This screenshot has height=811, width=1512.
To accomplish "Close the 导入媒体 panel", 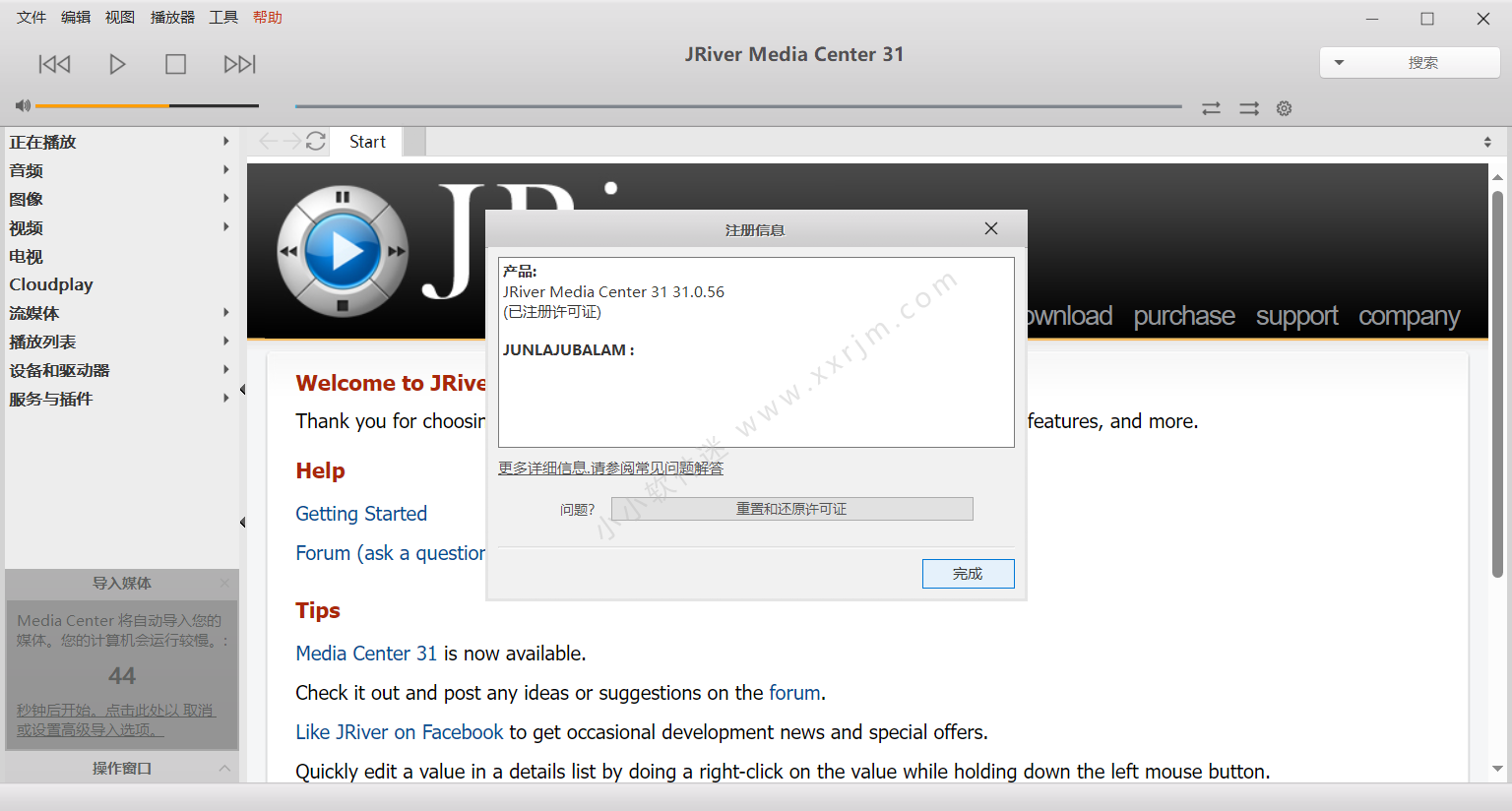I will 224,583.
